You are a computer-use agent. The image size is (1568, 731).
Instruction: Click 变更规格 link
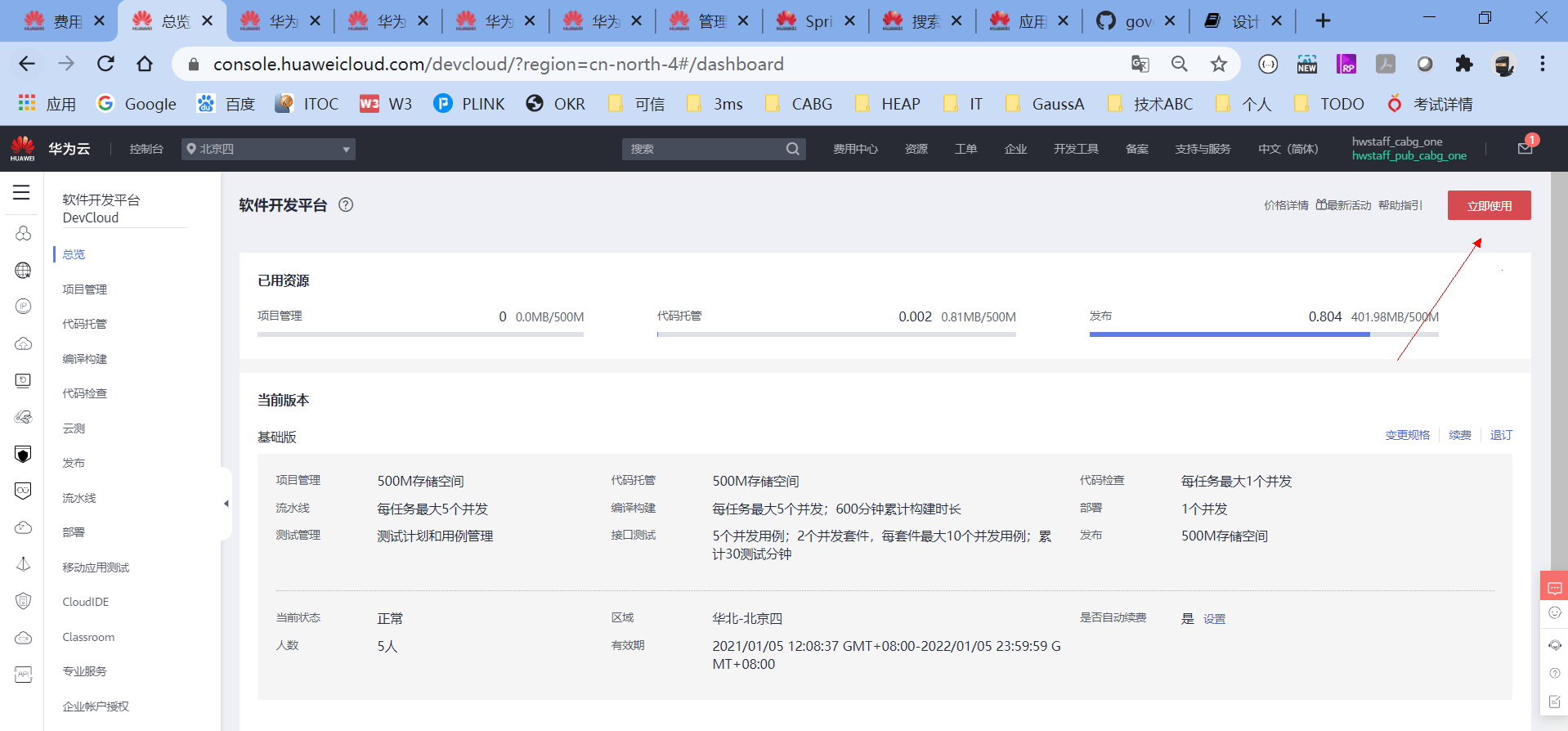1408,435
